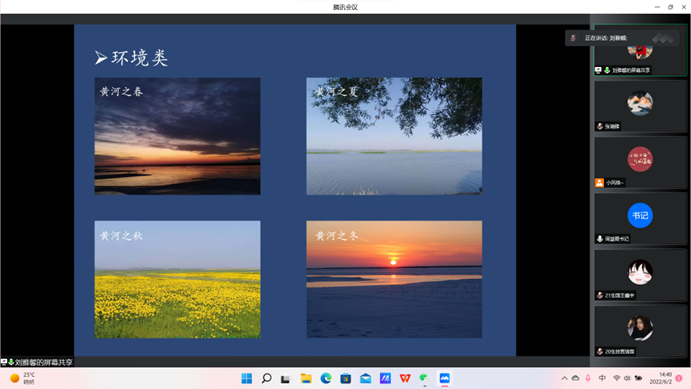Open the blue slash-logo app on the taskbar
The image size is (691, 389).
385,378
